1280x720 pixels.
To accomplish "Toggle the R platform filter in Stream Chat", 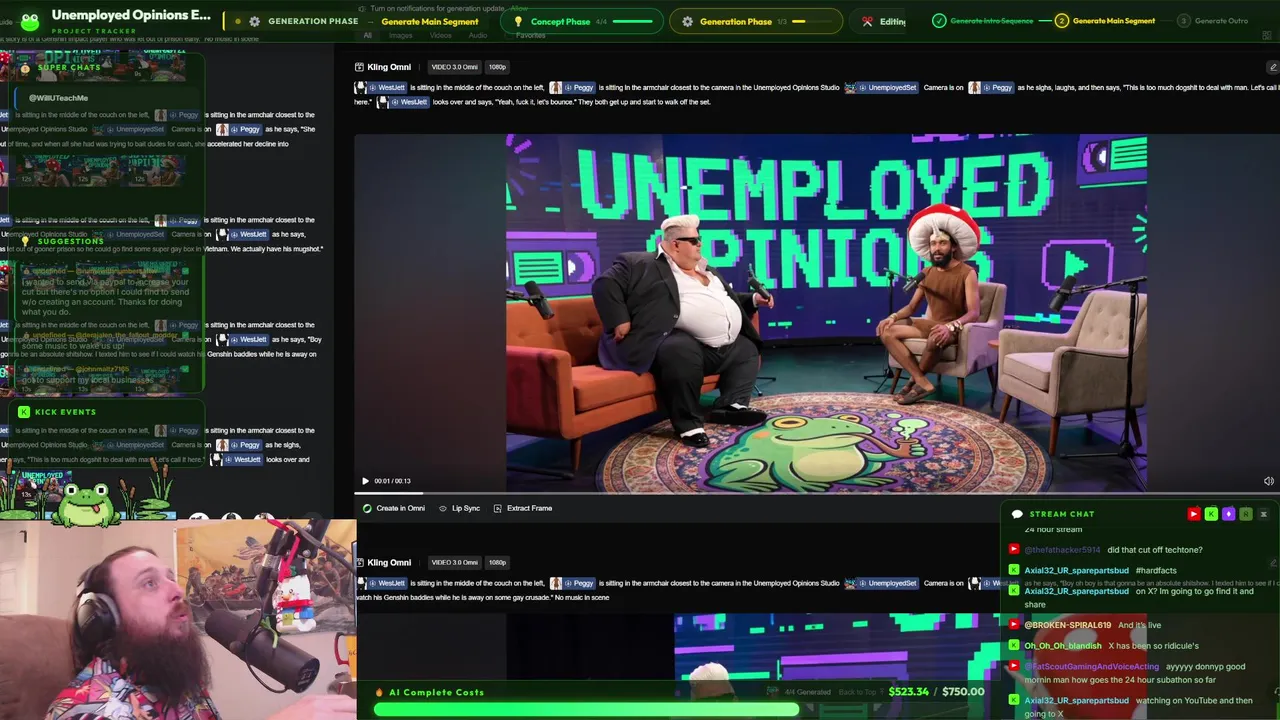I will click(x=1245, y=514).
